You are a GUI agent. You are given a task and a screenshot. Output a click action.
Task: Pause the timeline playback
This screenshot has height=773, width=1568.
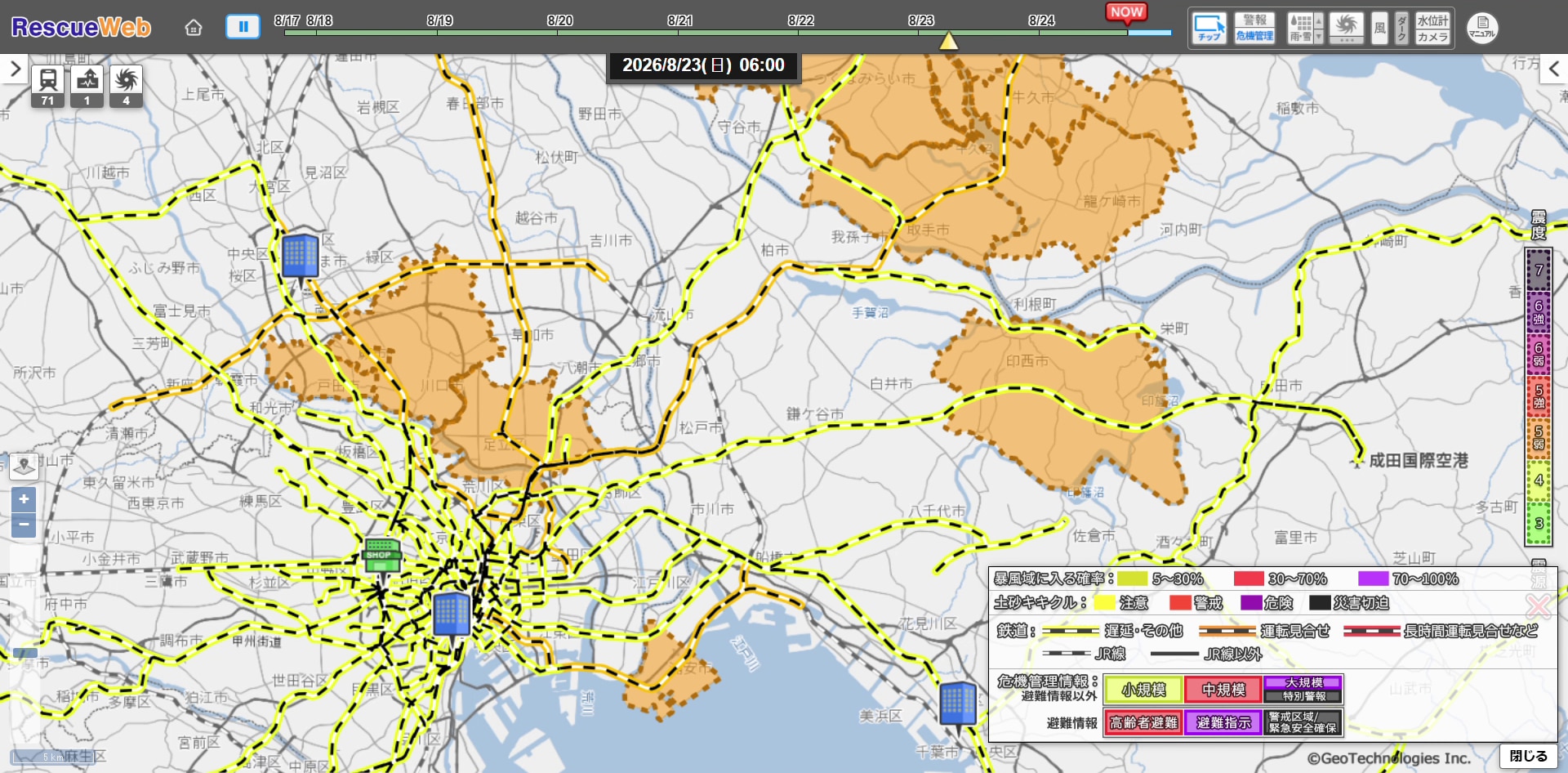[243, 27]
